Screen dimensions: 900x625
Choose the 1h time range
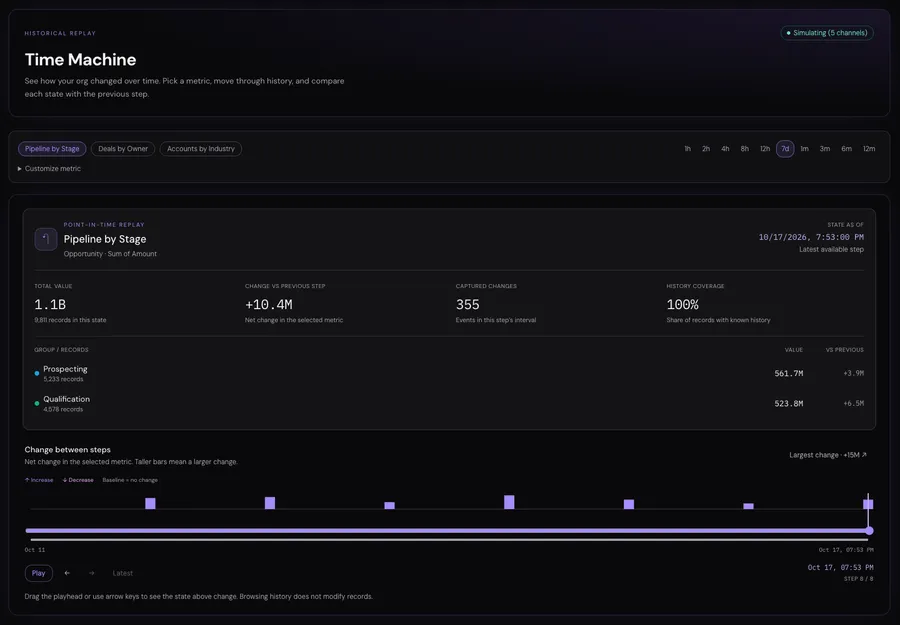tap(687, 149)
